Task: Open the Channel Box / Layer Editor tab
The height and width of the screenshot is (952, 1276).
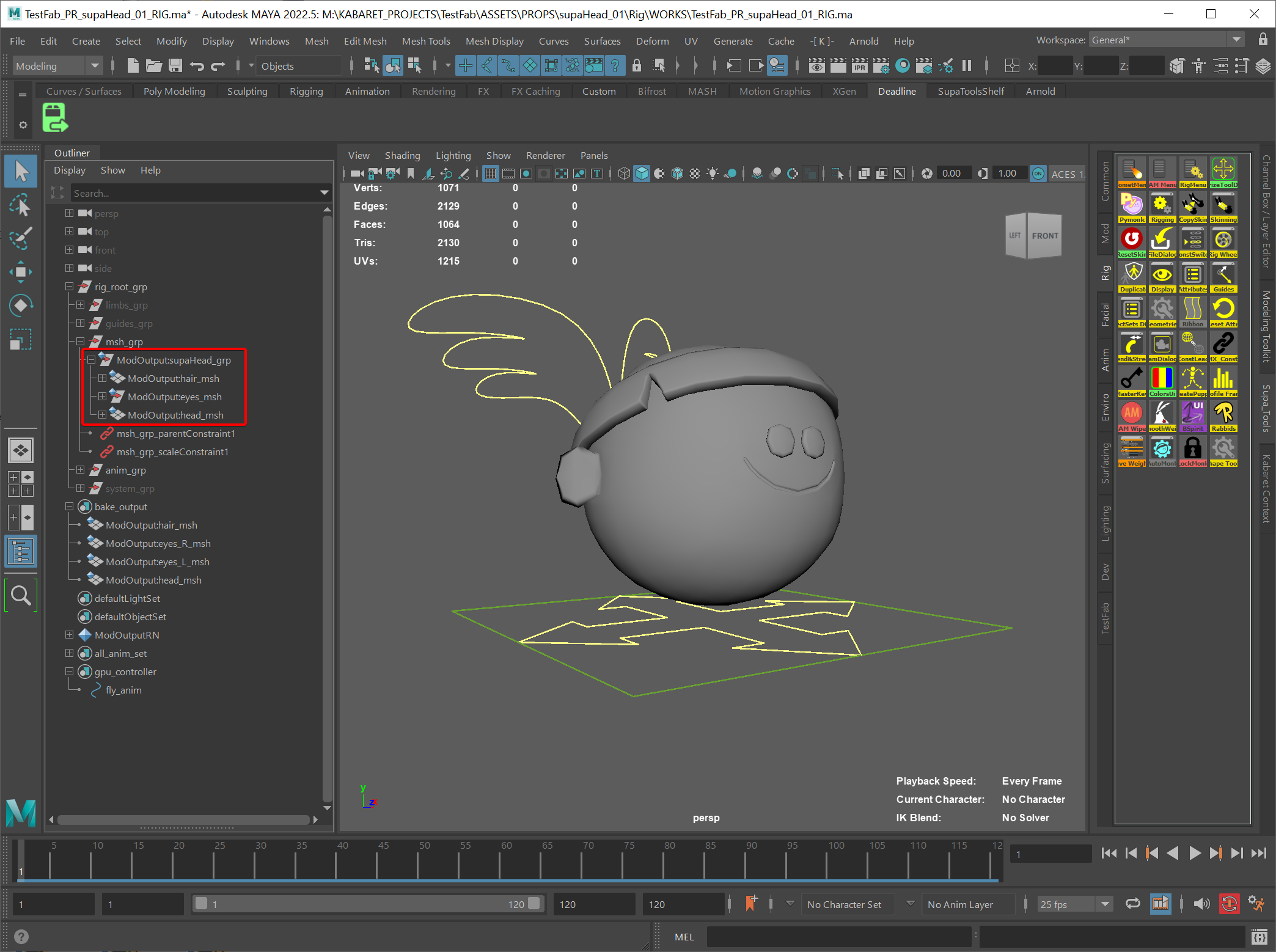Action: (x=1267, y=211)
